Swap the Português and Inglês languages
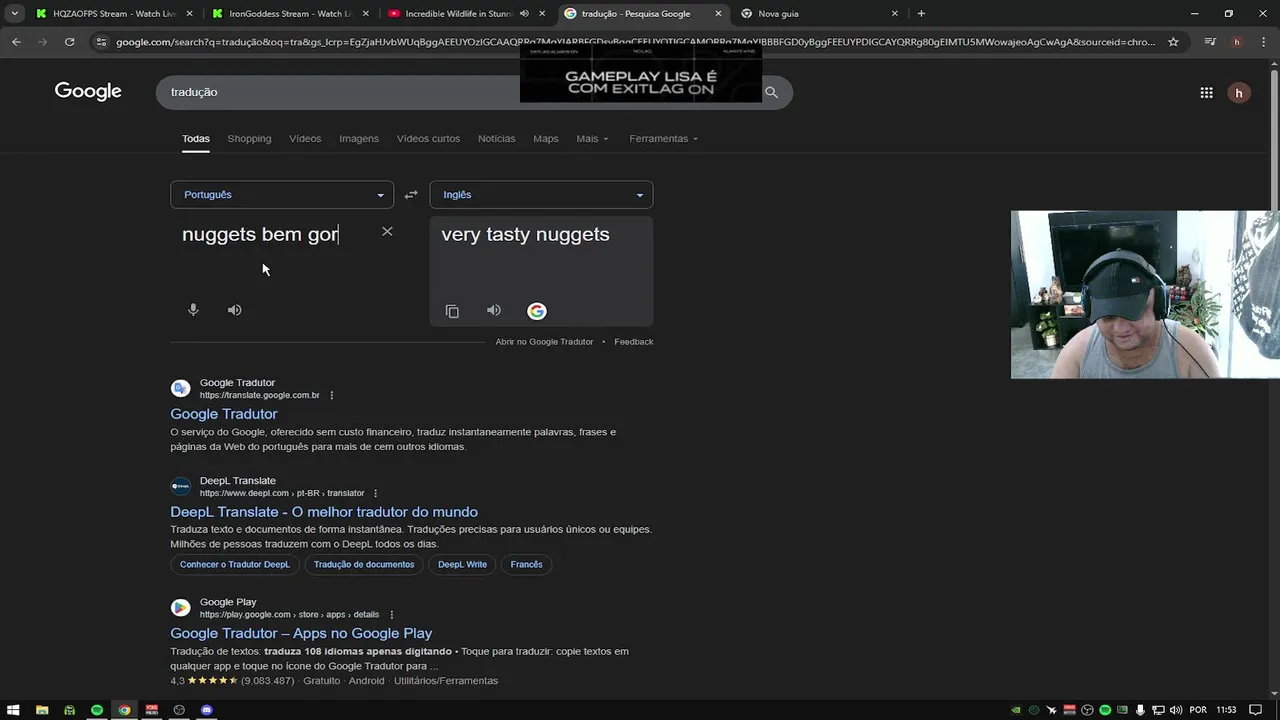This screenshot has height=720, width=1280. 411,195
